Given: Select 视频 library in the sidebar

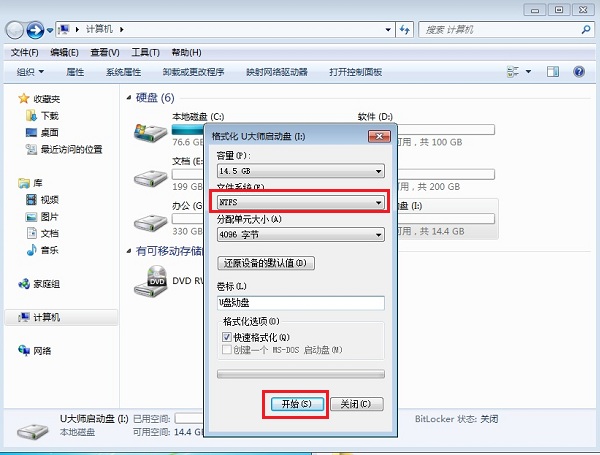Looking at the screenshot, I should 49,200.
